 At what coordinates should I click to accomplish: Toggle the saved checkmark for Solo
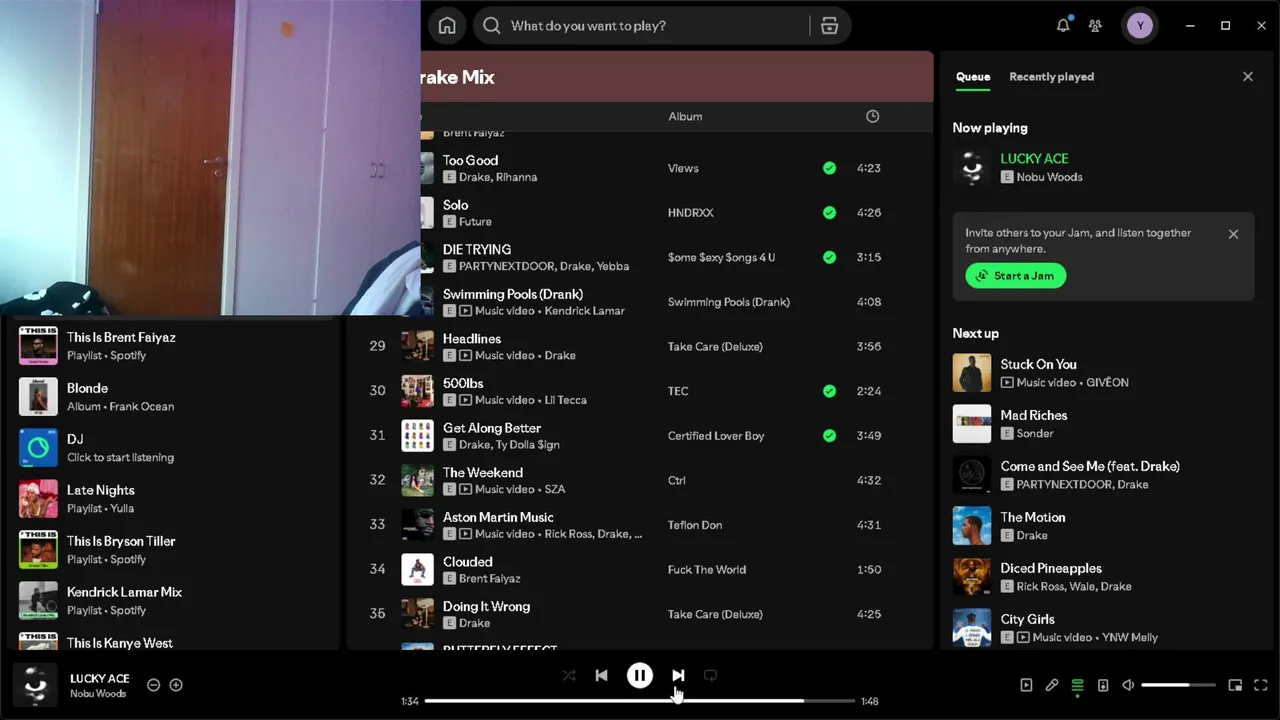point(829,213)
